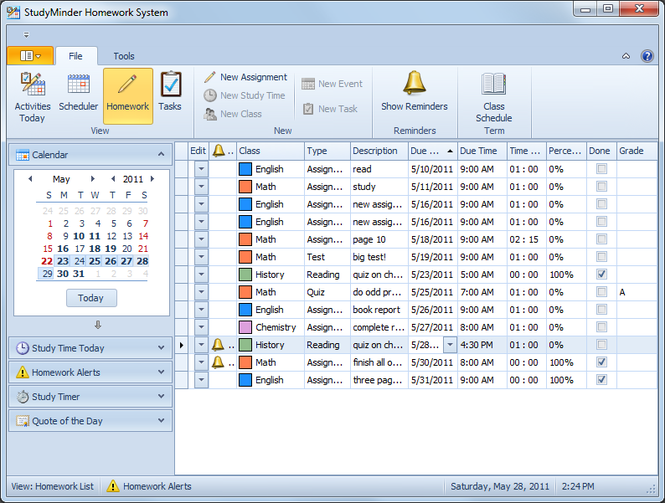This screenshot has width=665, height=503.
Task: Click the New Study Time option
Action: pyautogui.click(x=244, y=95)
